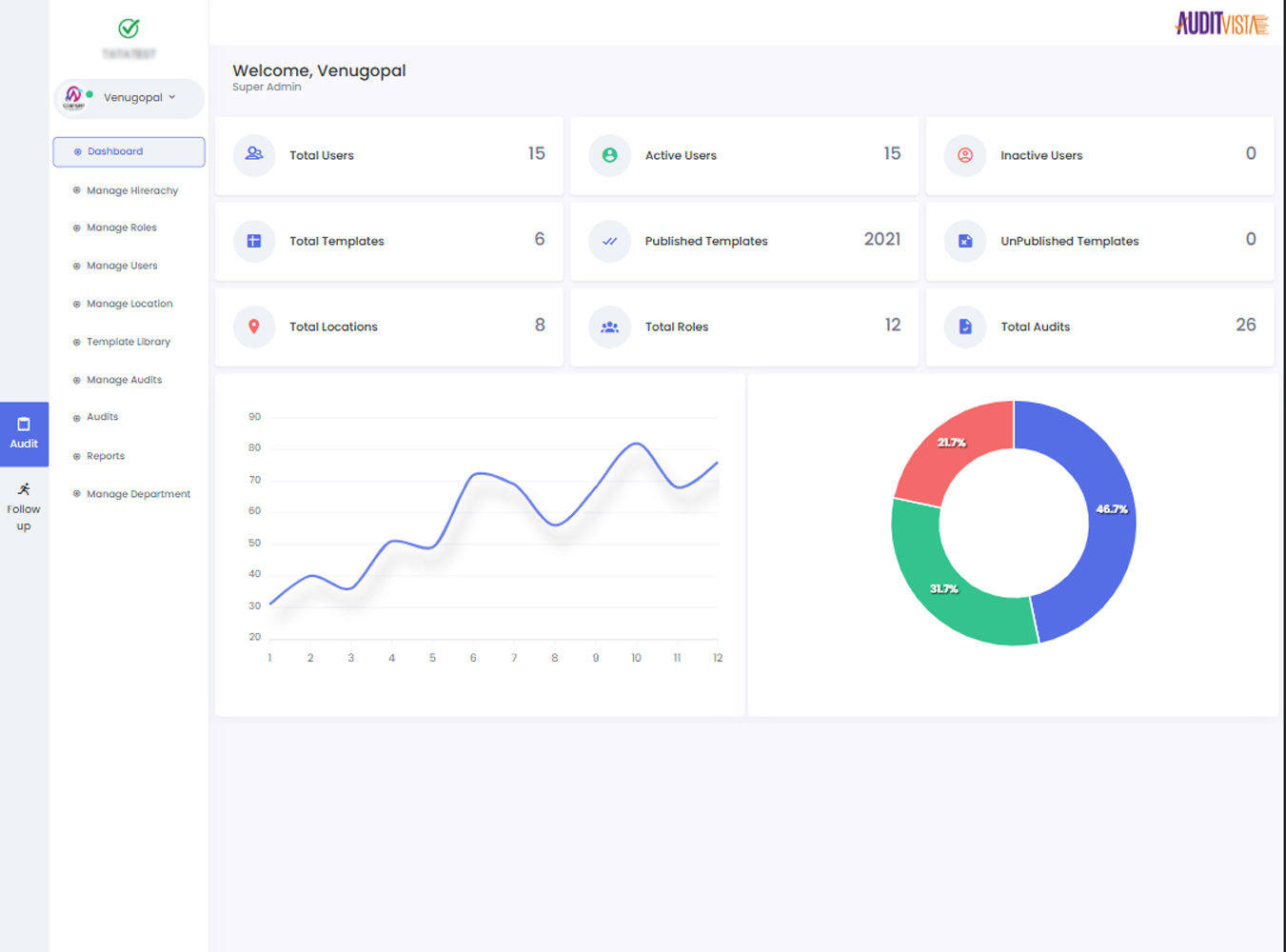Click the Super Admin role text
The image size is (1286, 952).
point(267,87)
